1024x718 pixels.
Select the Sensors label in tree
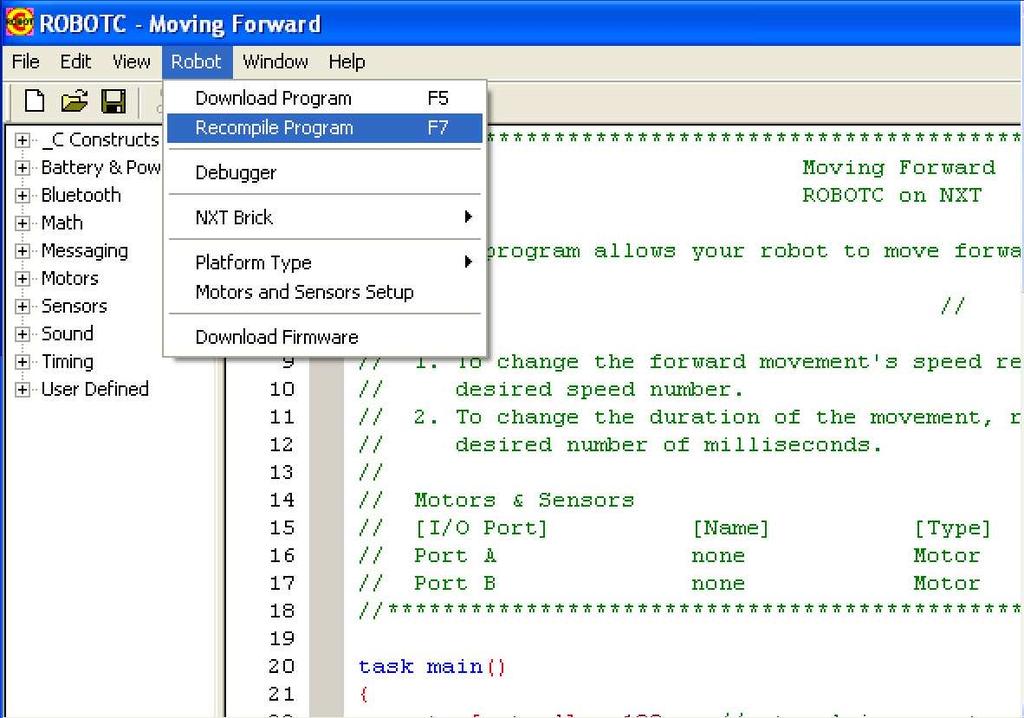pos(74,306)
